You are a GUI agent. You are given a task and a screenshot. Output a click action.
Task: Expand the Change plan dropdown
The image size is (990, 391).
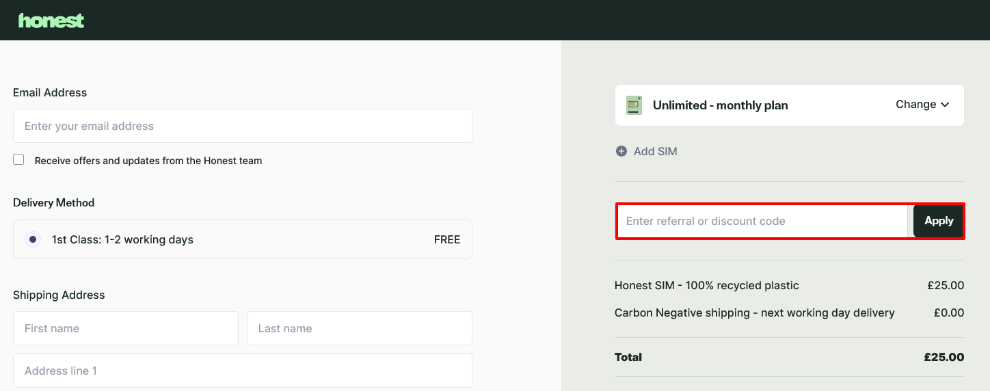pyautogui.click(x=922, y=105)
